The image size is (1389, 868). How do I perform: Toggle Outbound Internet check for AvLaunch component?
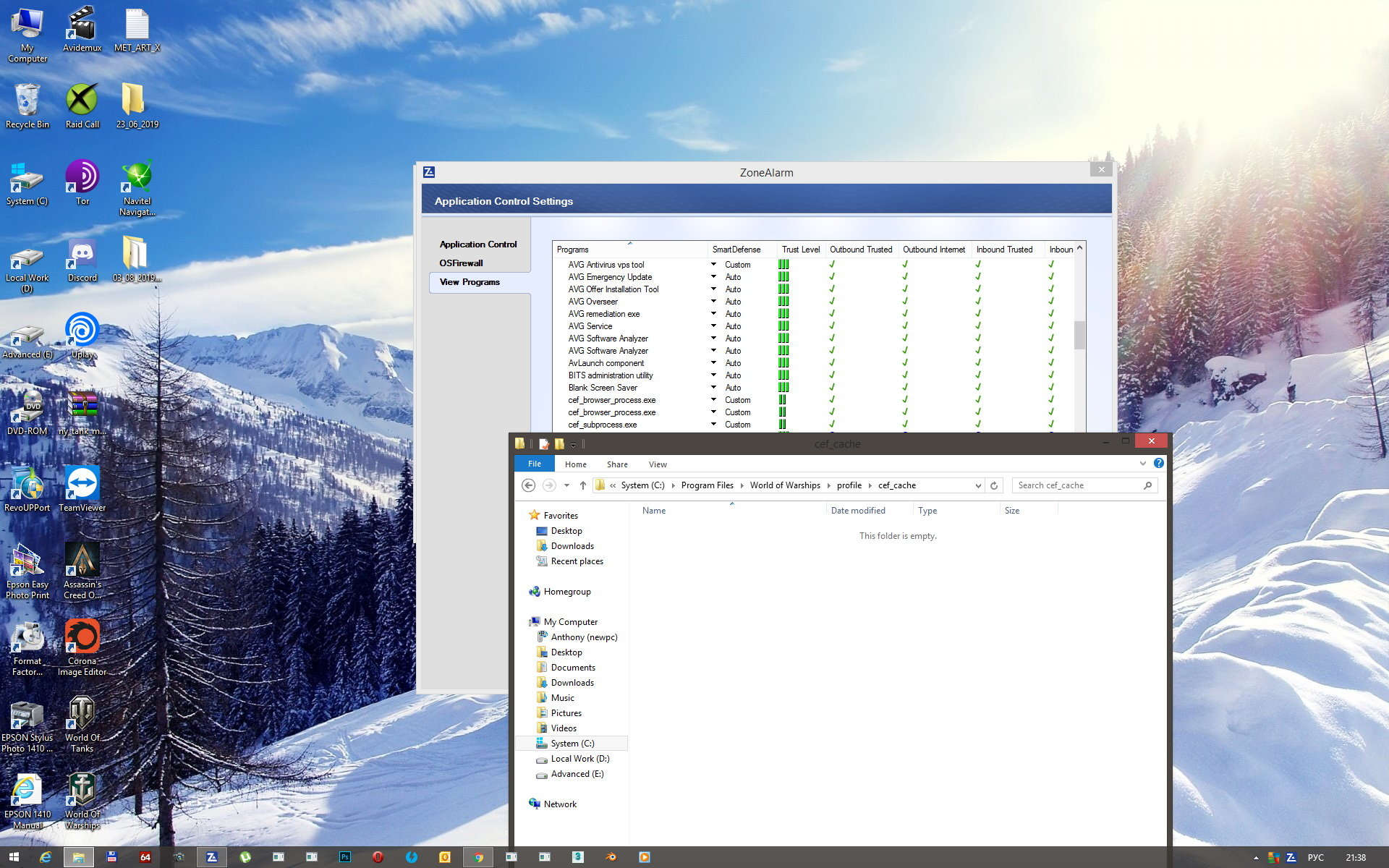[905, 363]
